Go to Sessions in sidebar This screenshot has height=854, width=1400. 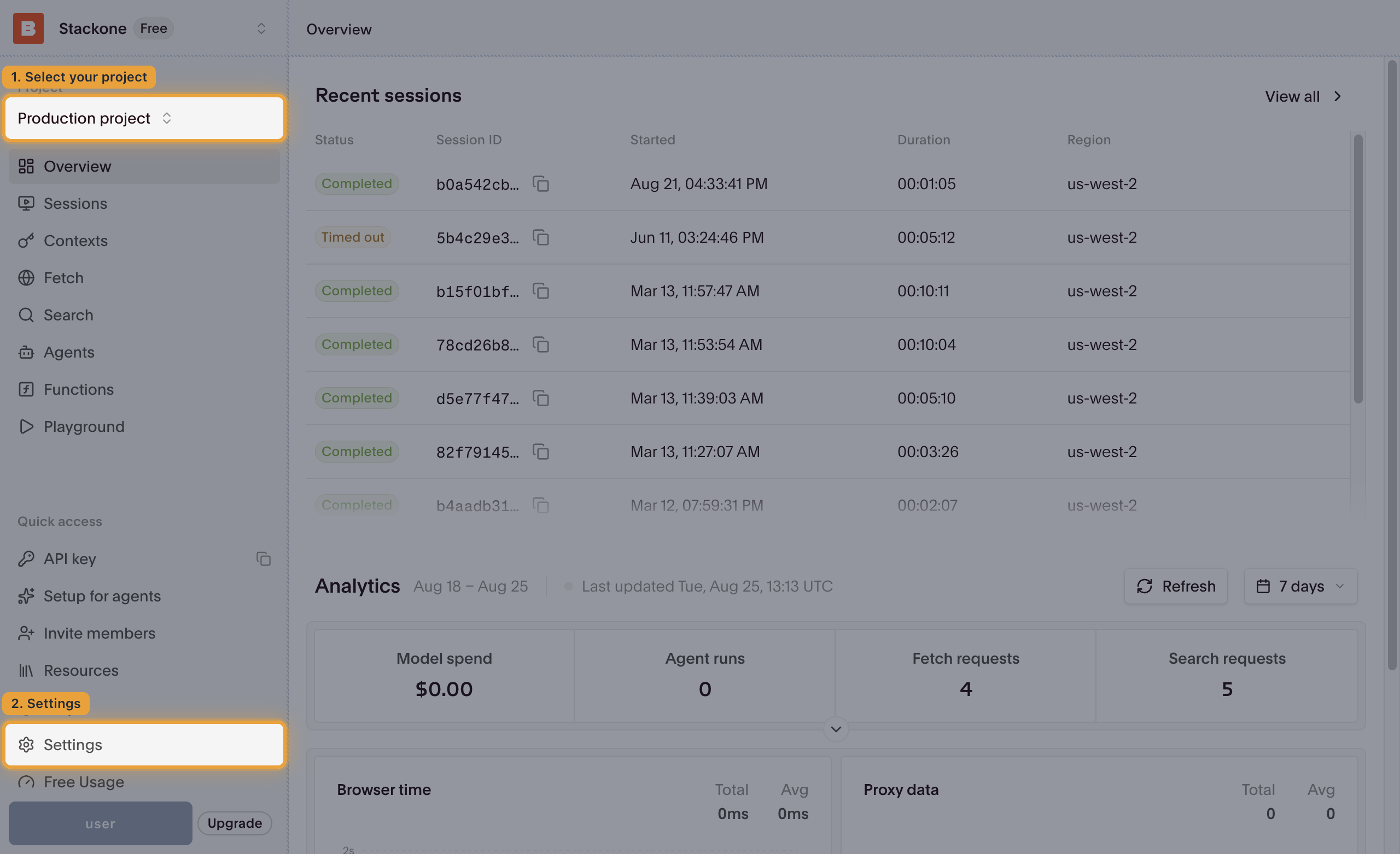pos(144,203)
